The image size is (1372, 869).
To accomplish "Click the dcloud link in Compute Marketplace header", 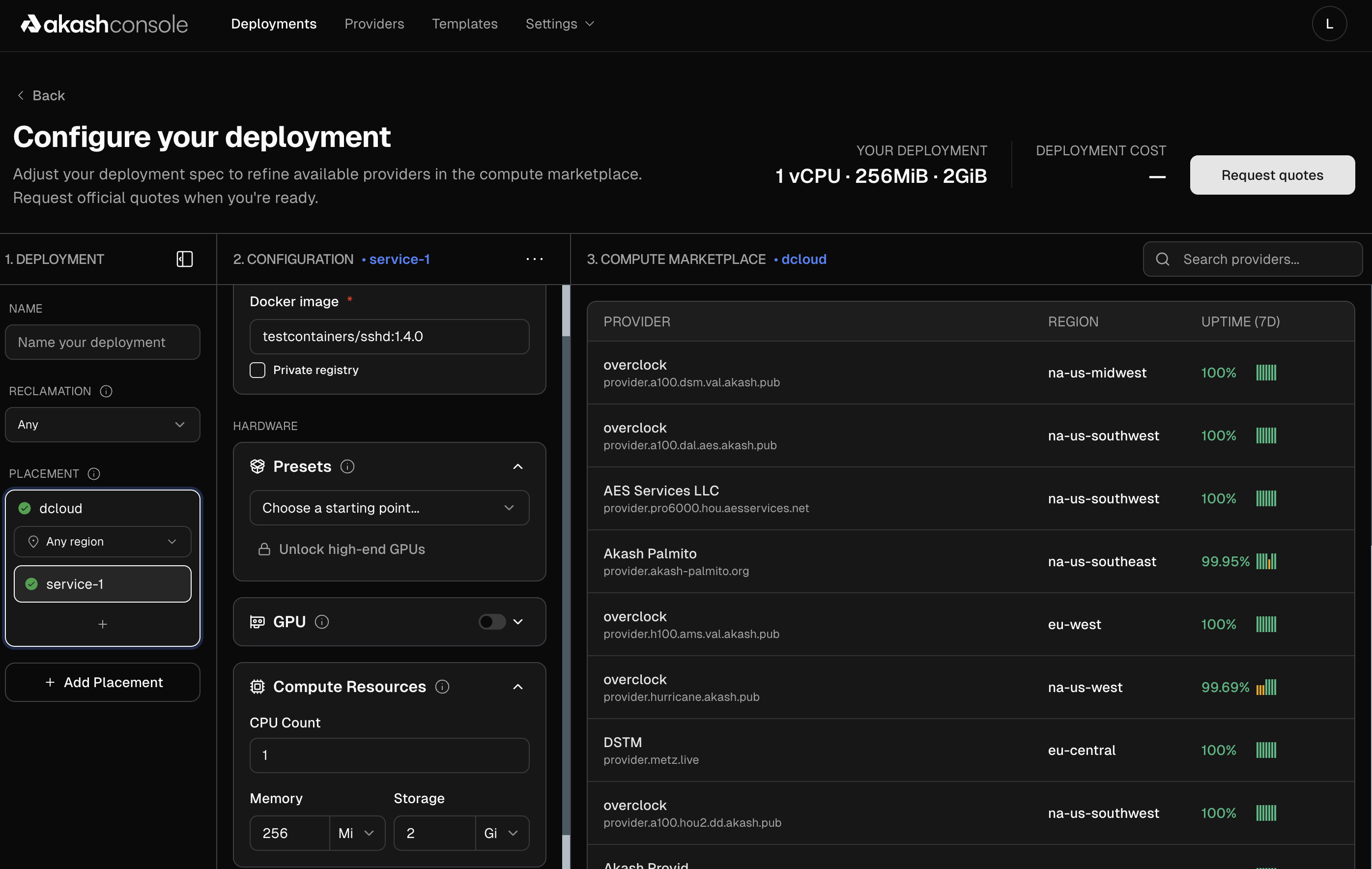I will [804, 260].
